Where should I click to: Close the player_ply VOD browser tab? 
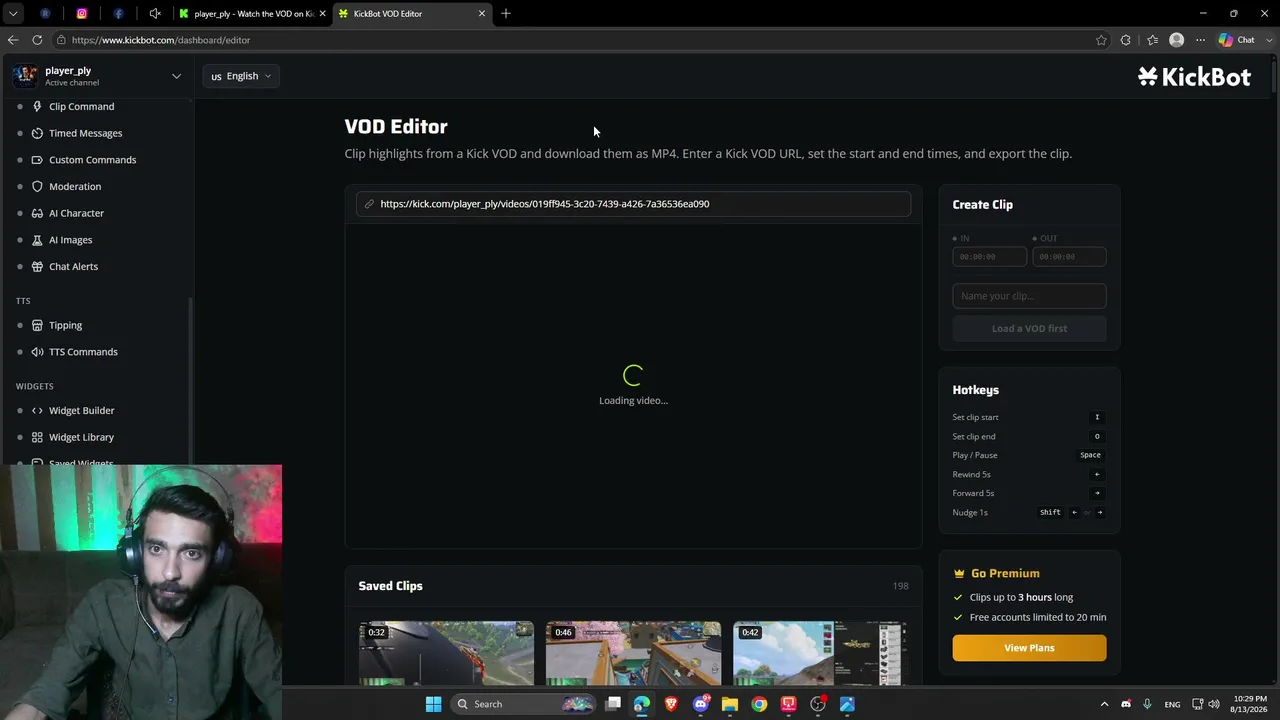322,14
